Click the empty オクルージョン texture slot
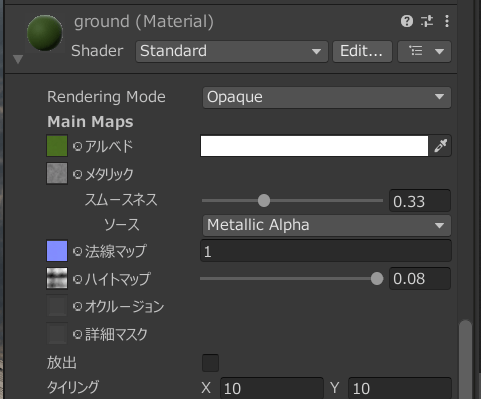The height and width of the screenshot is (399, 481). (57, 306)
